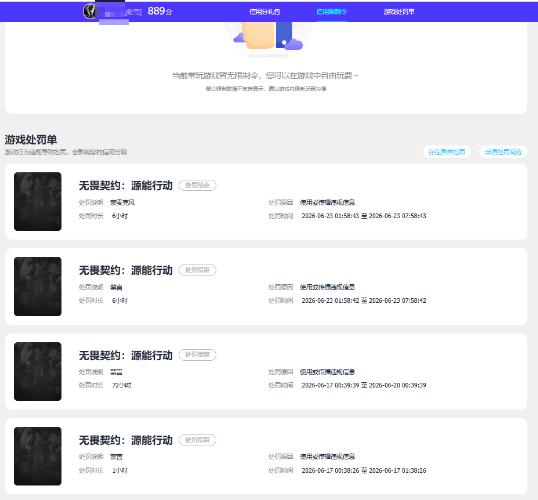Image resolution: width=538 pixels, height=500 pixels.
Task: Click the 存在异常处罚 button
Action: click(x=446, y=152)
